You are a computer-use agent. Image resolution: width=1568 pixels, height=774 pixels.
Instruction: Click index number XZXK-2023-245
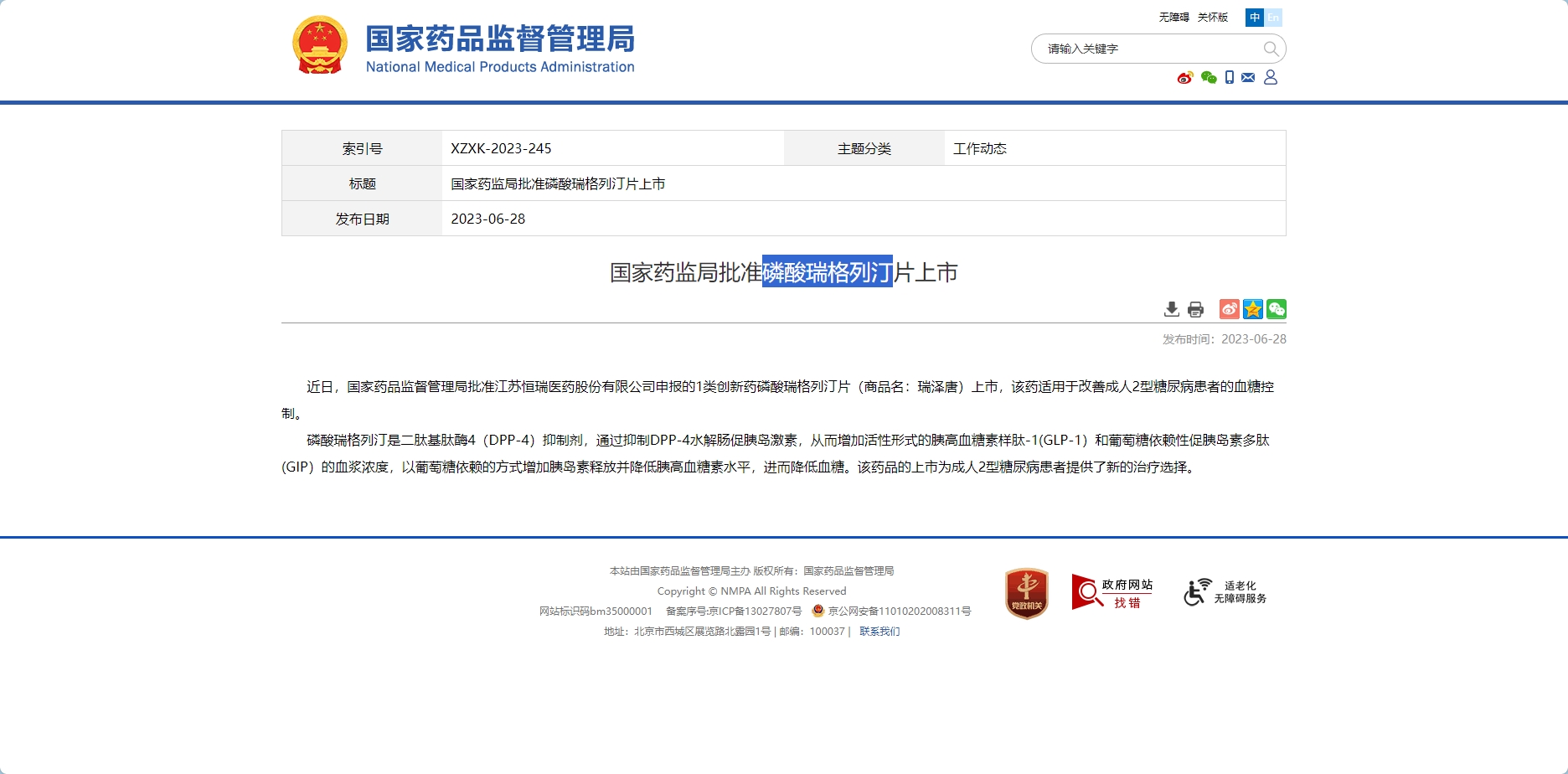501,148
